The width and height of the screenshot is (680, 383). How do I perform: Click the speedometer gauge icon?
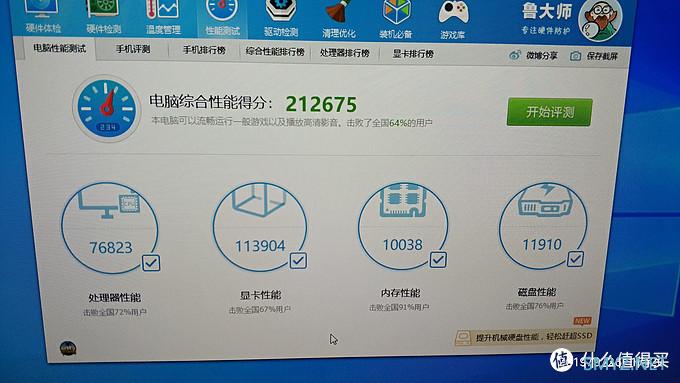click(106, 108)
